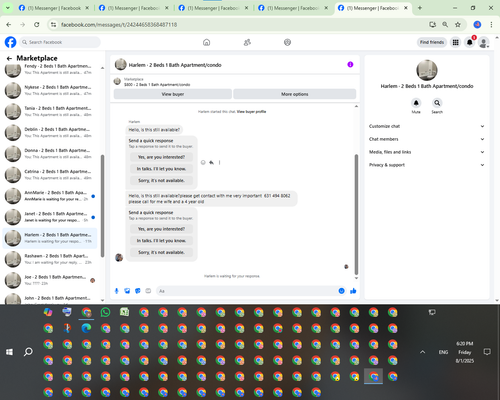Viewport: 500px width, 400px height.
Task: Launch Microsoft Edge from the taskbar
Action: pyautogui.click(x=86, y=328)
